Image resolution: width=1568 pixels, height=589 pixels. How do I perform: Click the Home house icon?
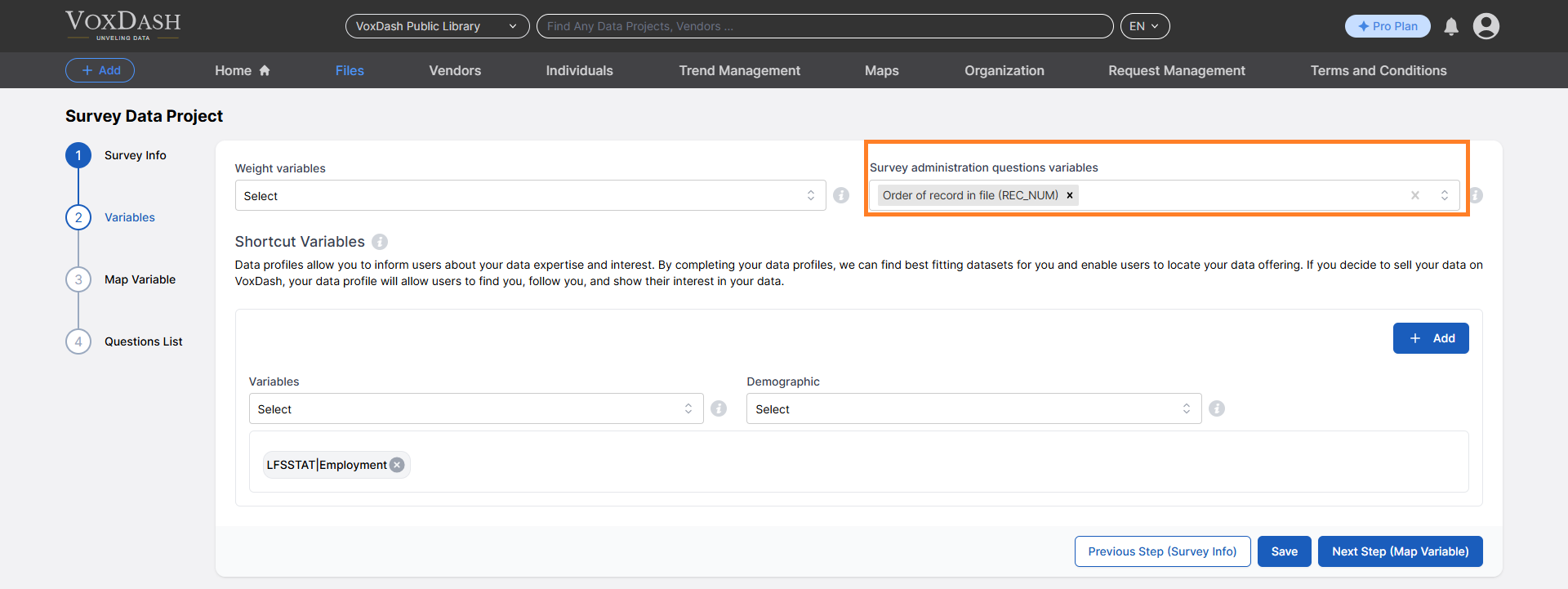pyautogui.click(x=265, y=70)
